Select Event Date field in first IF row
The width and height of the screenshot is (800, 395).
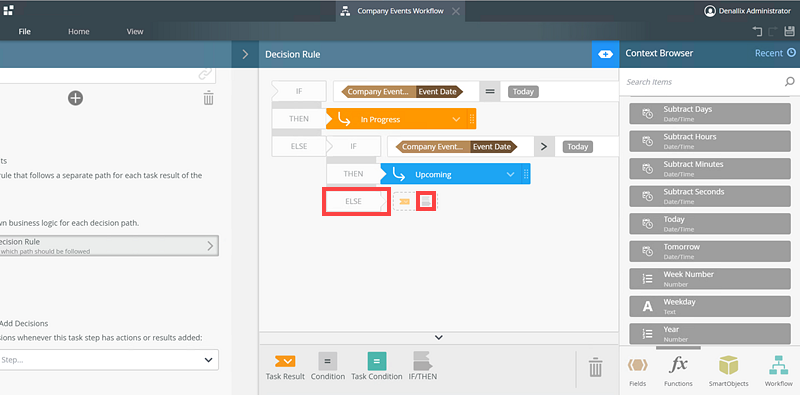[438, 92]
